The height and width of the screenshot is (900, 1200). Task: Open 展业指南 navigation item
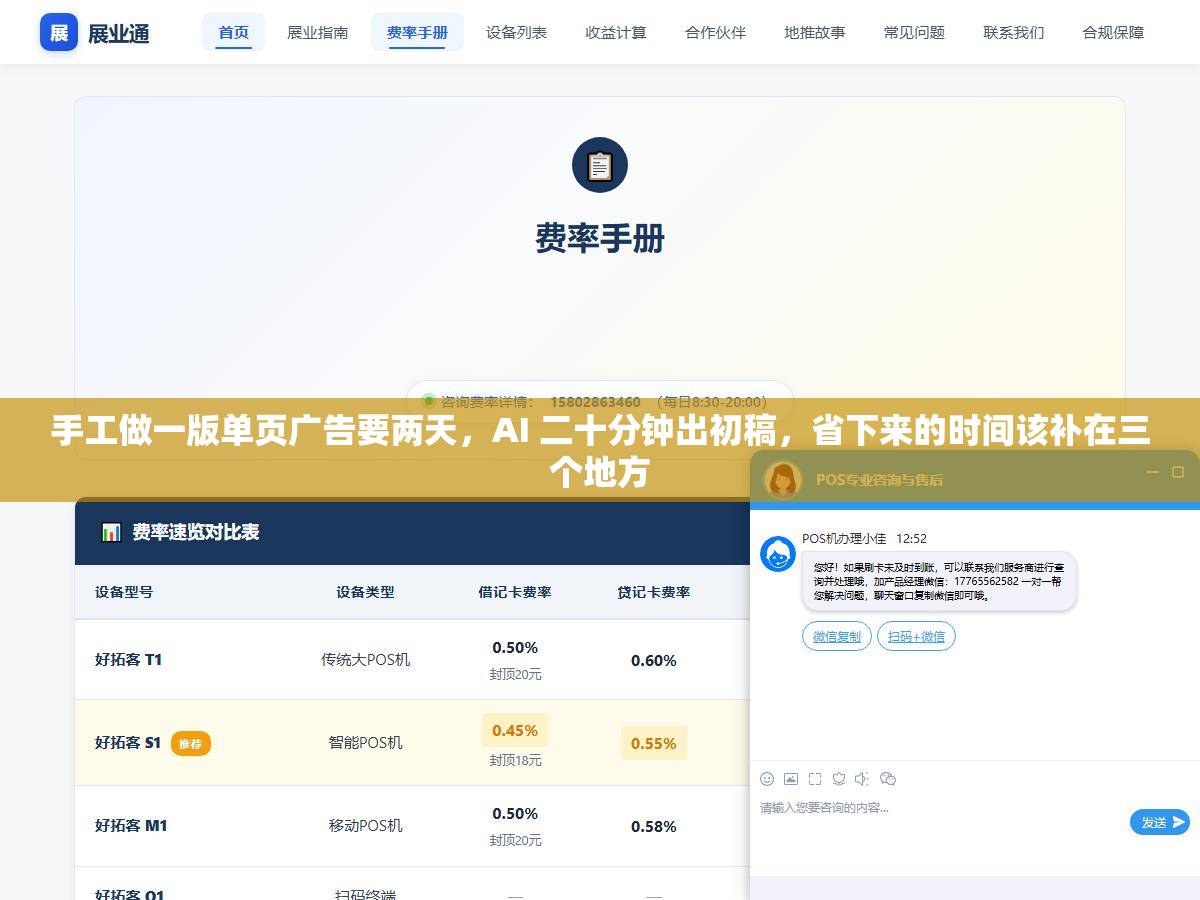point(318,32)
